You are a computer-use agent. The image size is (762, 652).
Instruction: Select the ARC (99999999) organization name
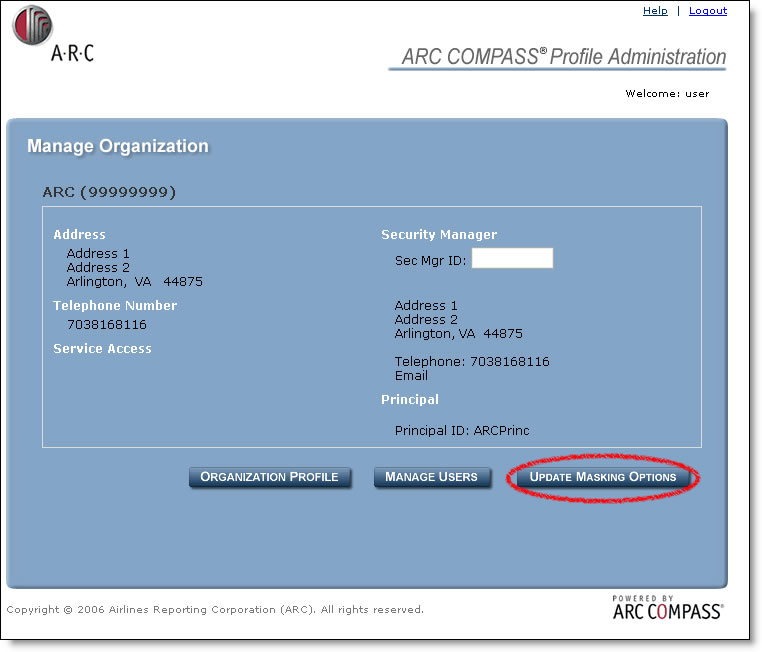pos(109,192)
